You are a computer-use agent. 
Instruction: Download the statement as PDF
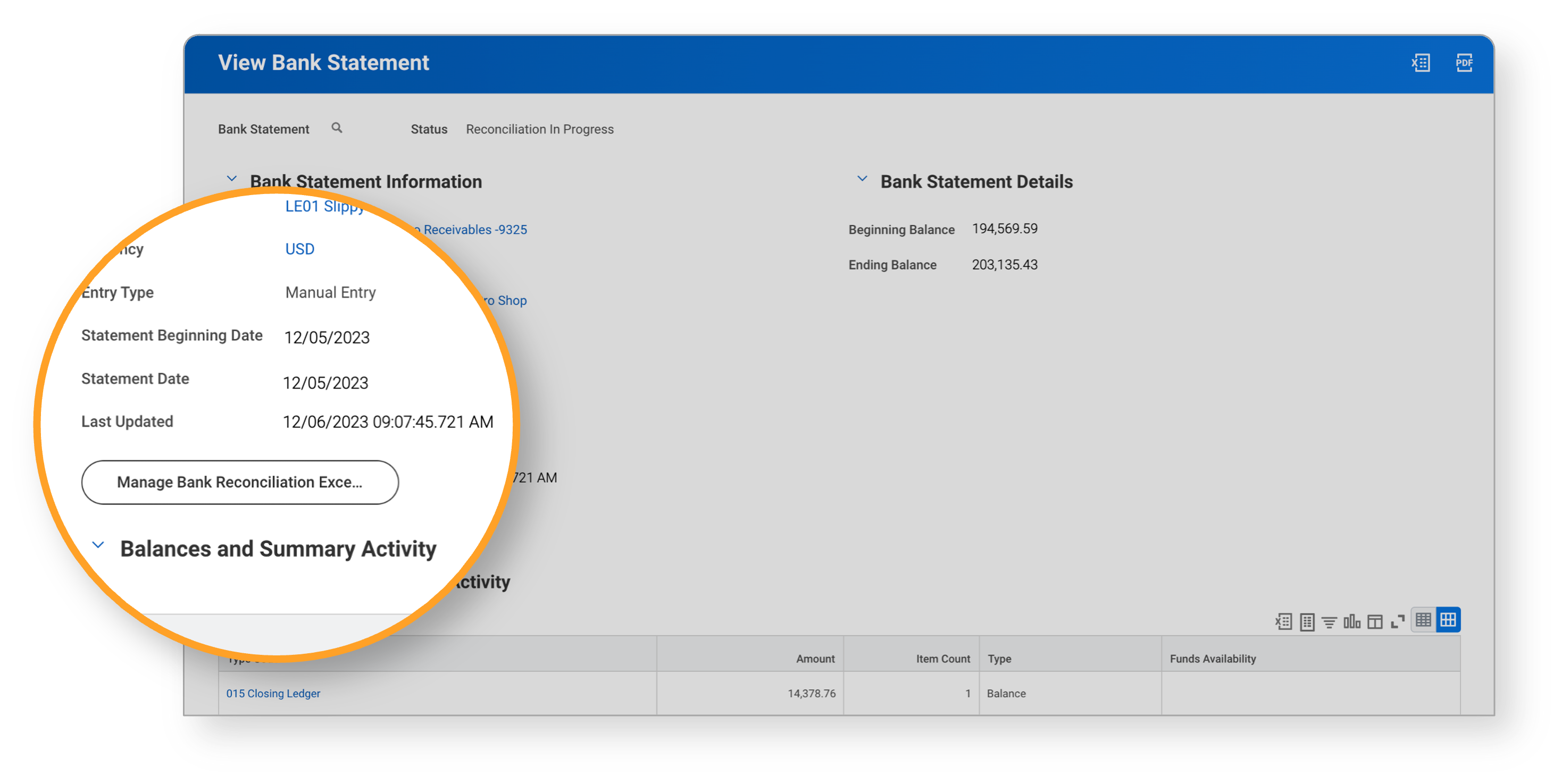point(1464,63)
